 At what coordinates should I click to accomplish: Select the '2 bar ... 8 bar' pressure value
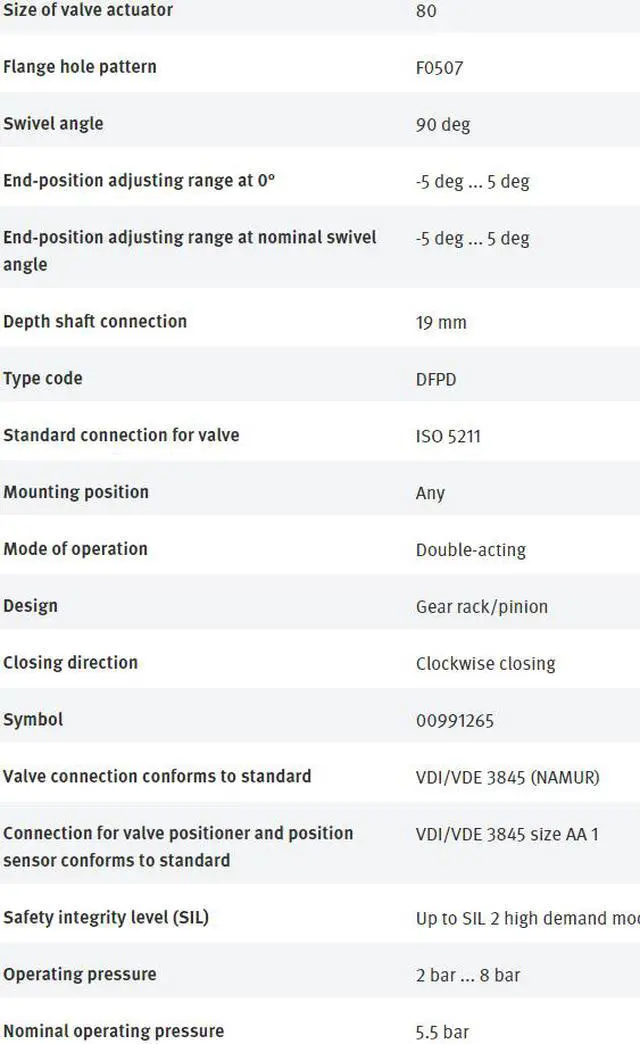pyautogui.click(x=468, y=975)
